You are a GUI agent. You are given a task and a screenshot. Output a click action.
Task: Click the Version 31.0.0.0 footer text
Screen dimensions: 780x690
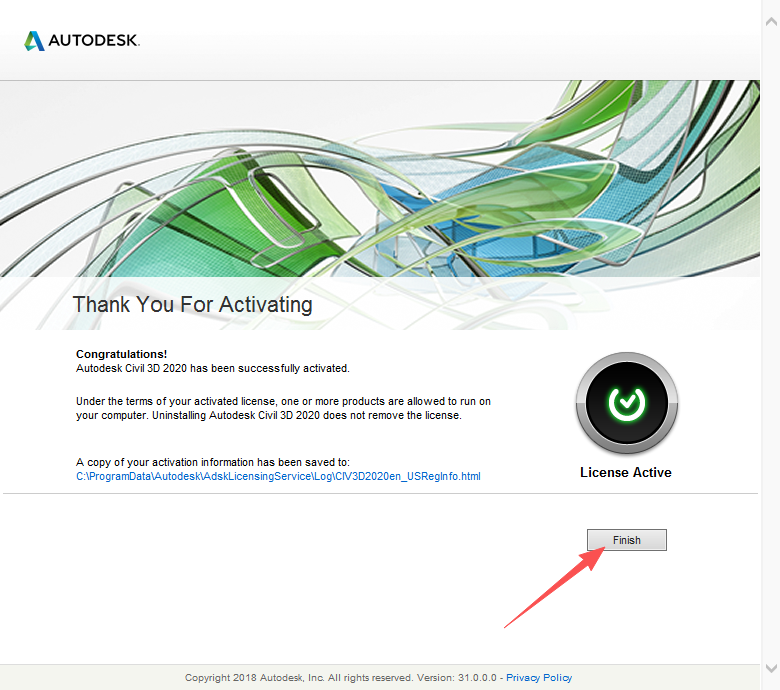tap(468, 677)
